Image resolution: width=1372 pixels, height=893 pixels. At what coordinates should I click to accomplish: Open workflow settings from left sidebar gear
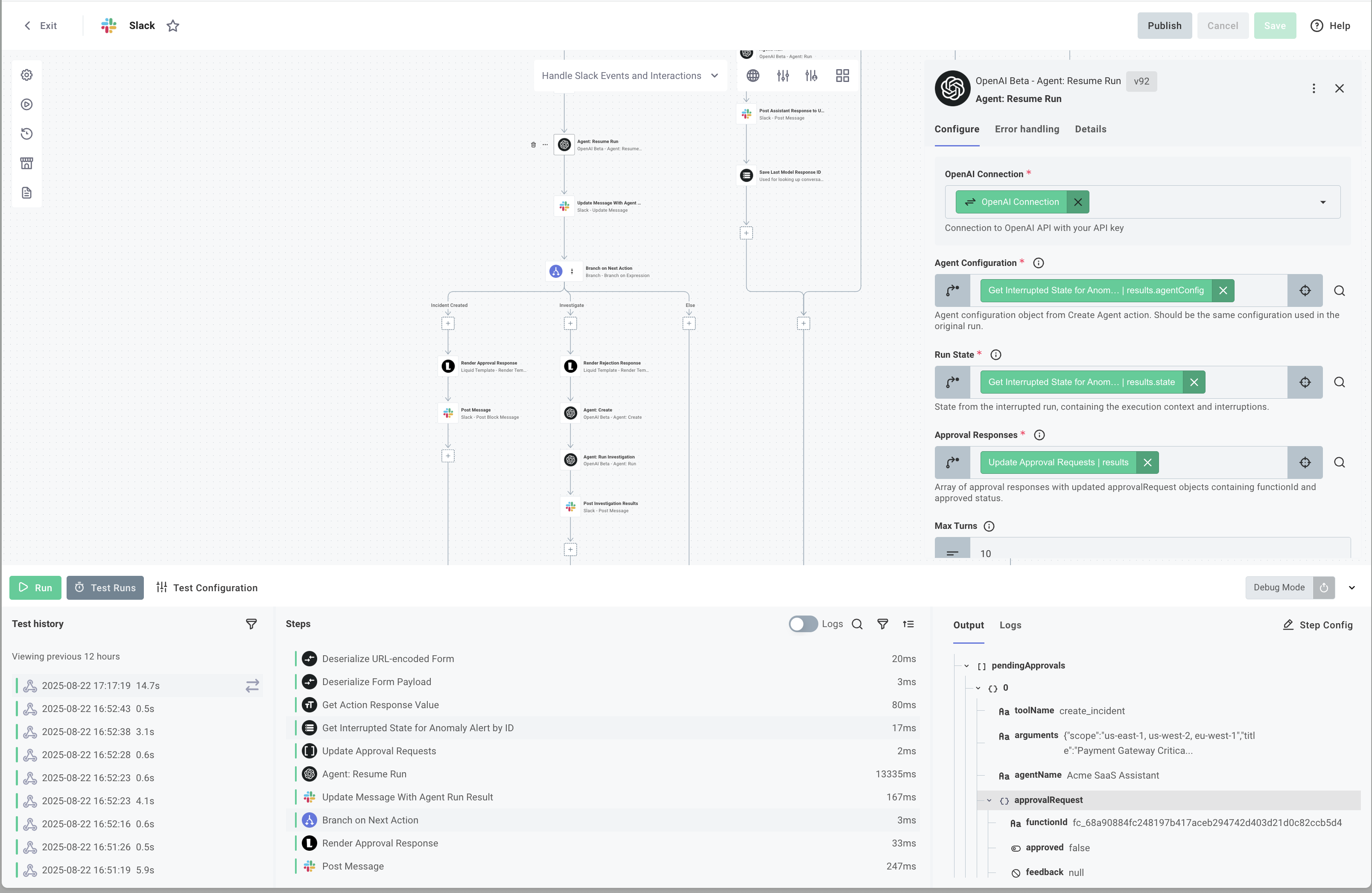click(26, 75)
